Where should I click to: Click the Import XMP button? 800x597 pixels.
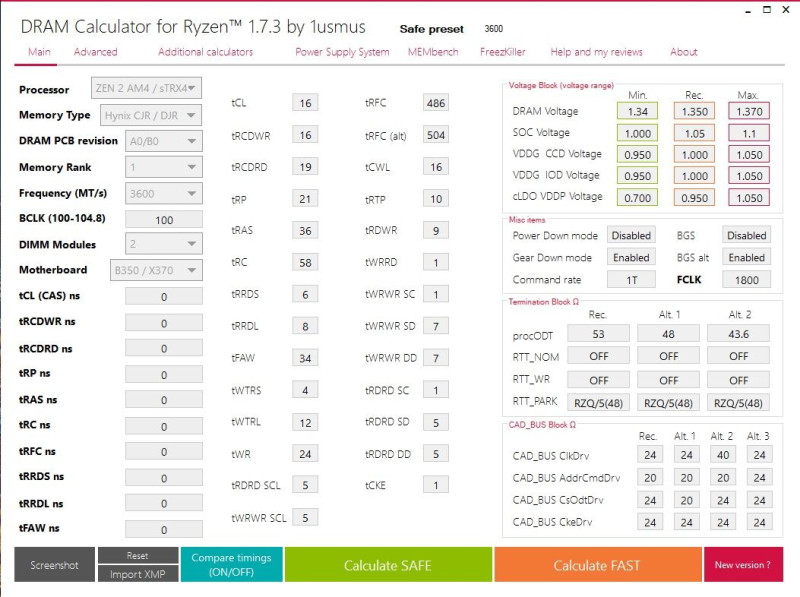point(138,574)
